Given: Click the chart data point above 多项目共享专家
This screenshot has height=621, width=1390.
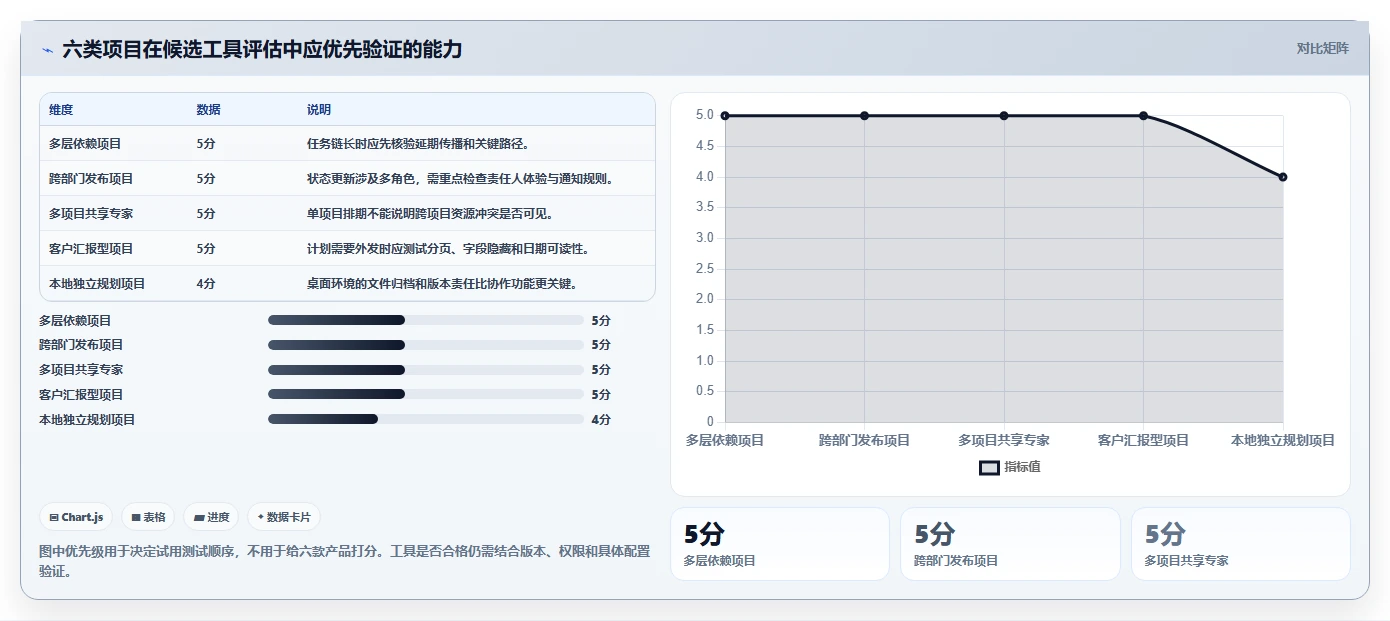Looking at the screenshot, I should (x=1004, y=116).
